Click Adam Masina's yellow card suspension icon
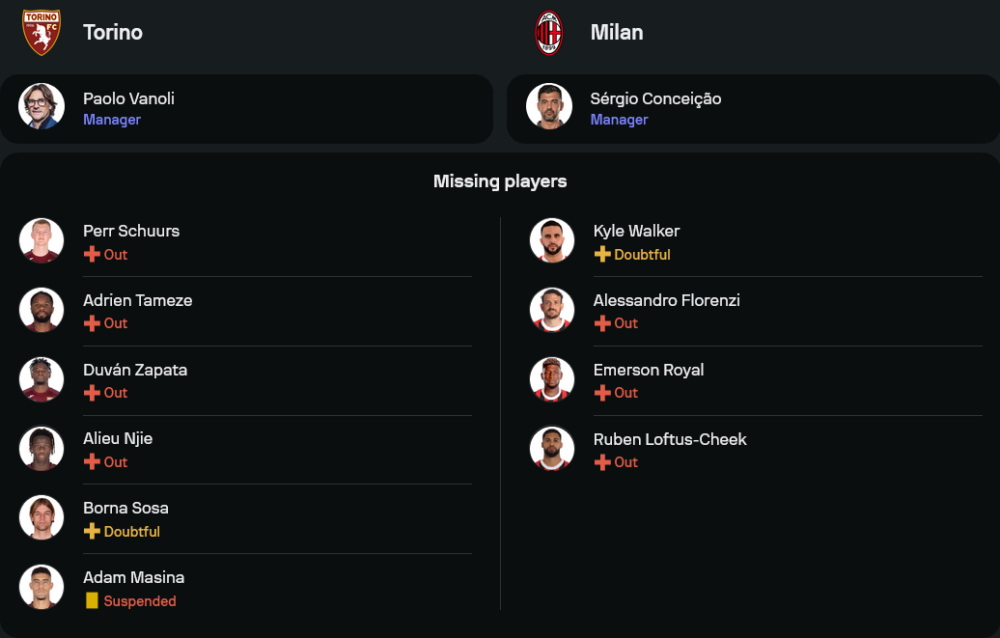 point(92,601)
